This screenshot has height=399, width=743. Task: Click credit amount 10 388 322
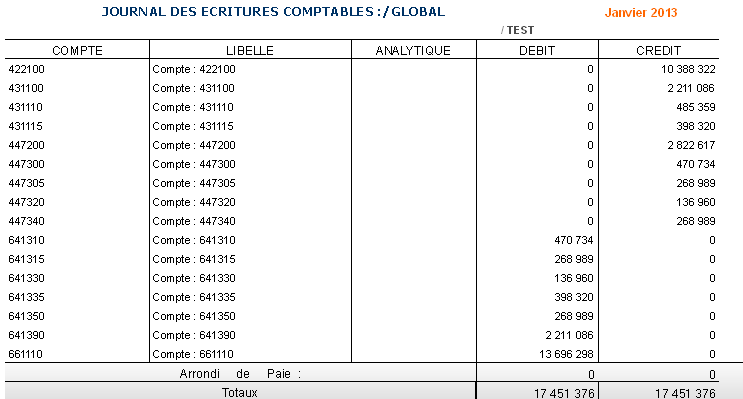pyautogui.click(x=688, y=69)
